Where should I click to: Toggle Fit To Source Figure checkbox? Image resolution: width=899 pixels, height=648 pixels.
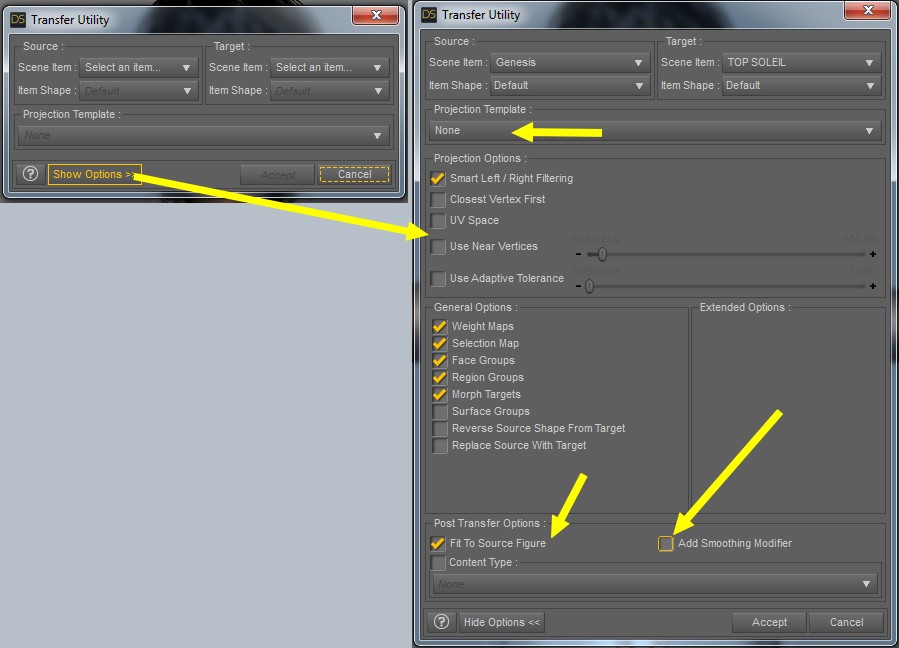click(x=438, y=543)
